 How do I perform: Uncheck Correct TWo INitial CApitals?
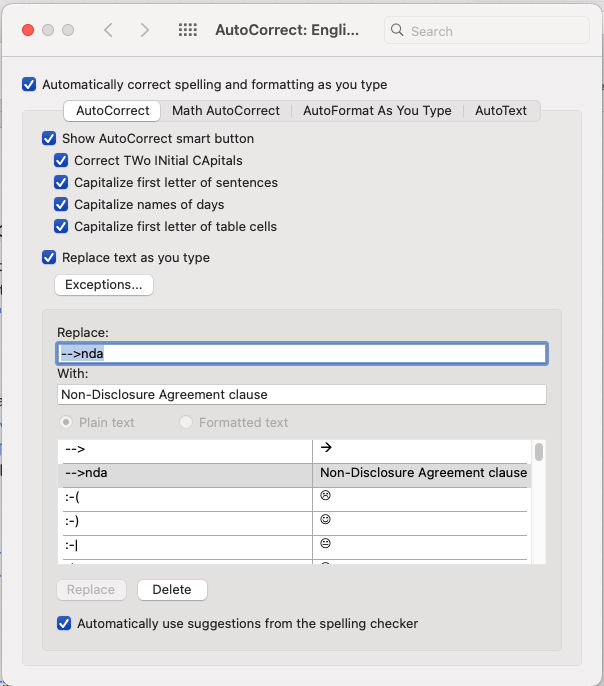(61, 161)
